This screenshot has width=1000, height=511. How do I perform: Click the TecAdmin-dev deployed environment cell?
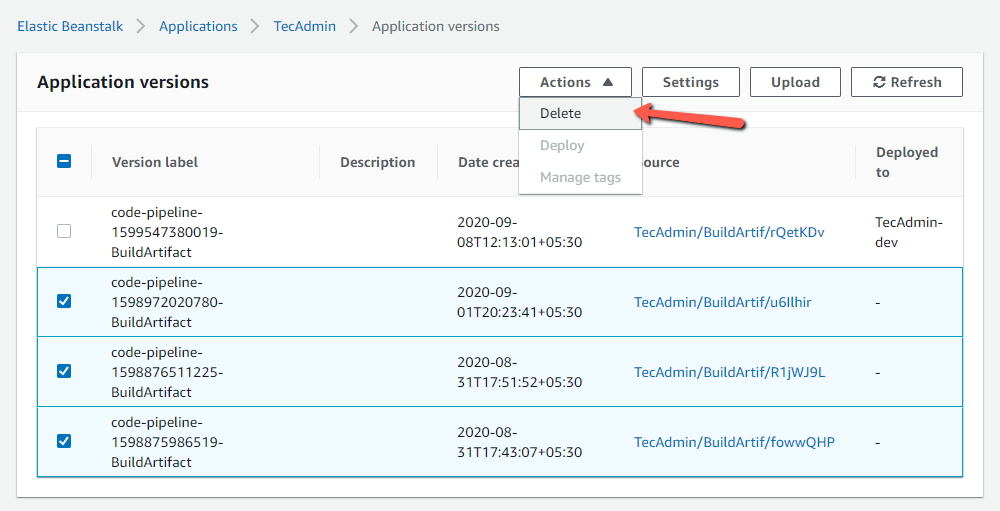click(909, 232)
